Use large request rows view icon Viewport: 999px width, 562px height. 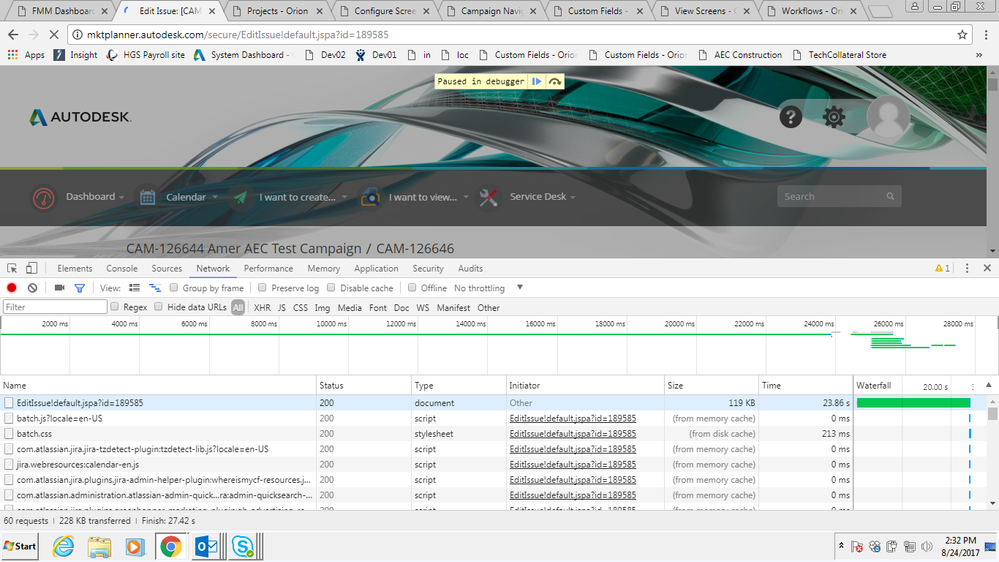[134, 288]
